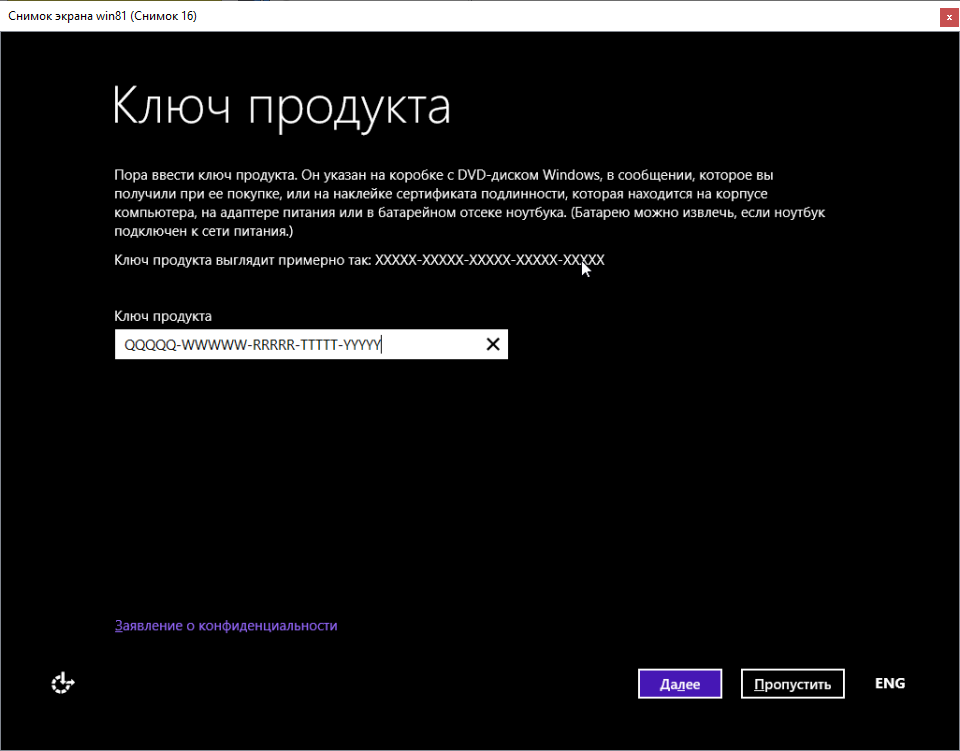Screen dimensions: 960x751
Task: Open the Ease of Access icon
Action: click(62, 683)
